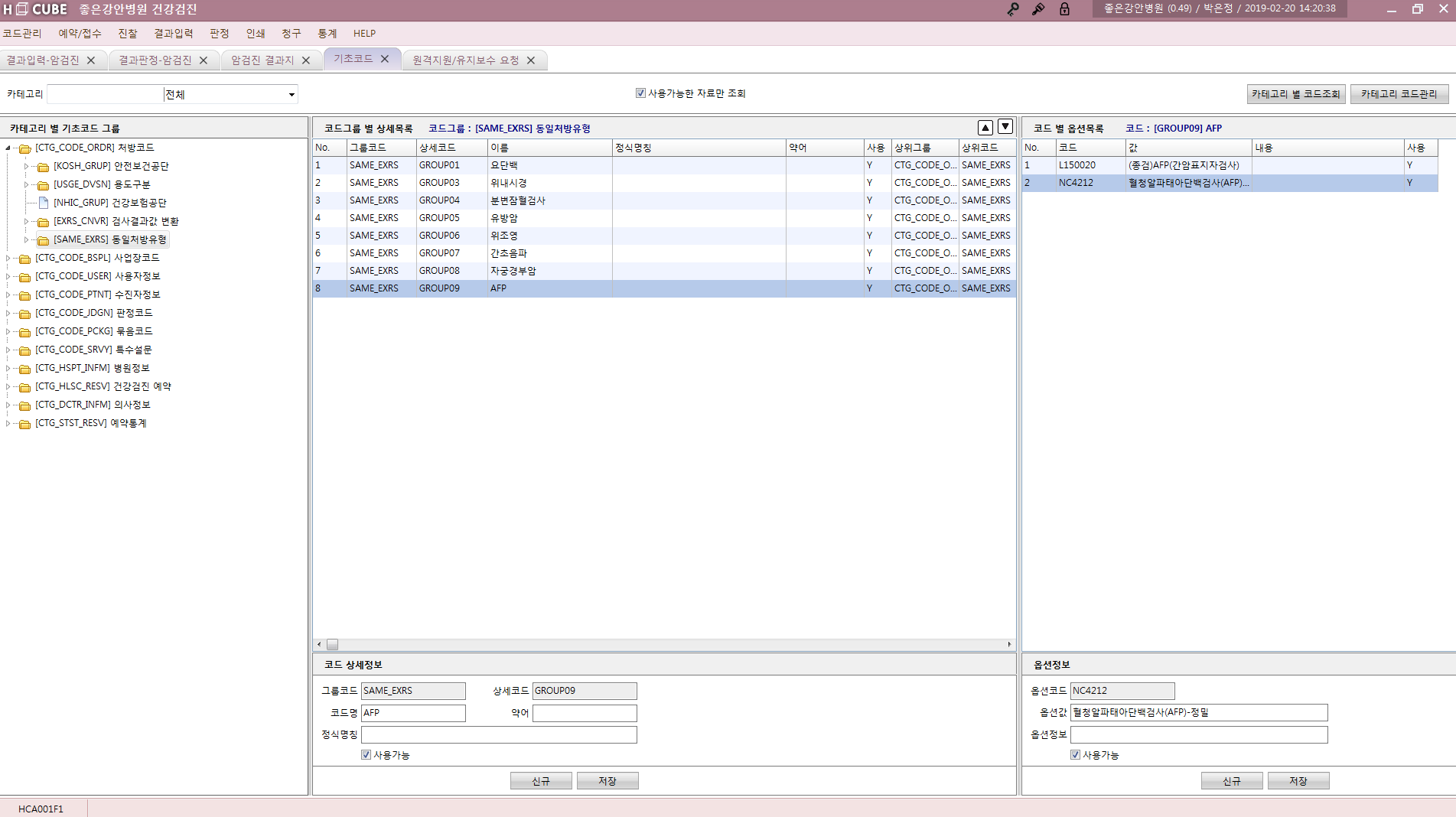The height and width of the screenshot is (817, 1456).
Task: Toggle 사용가능 checkbox in 옵션정보 panel
Action: tap(1075, 755)
